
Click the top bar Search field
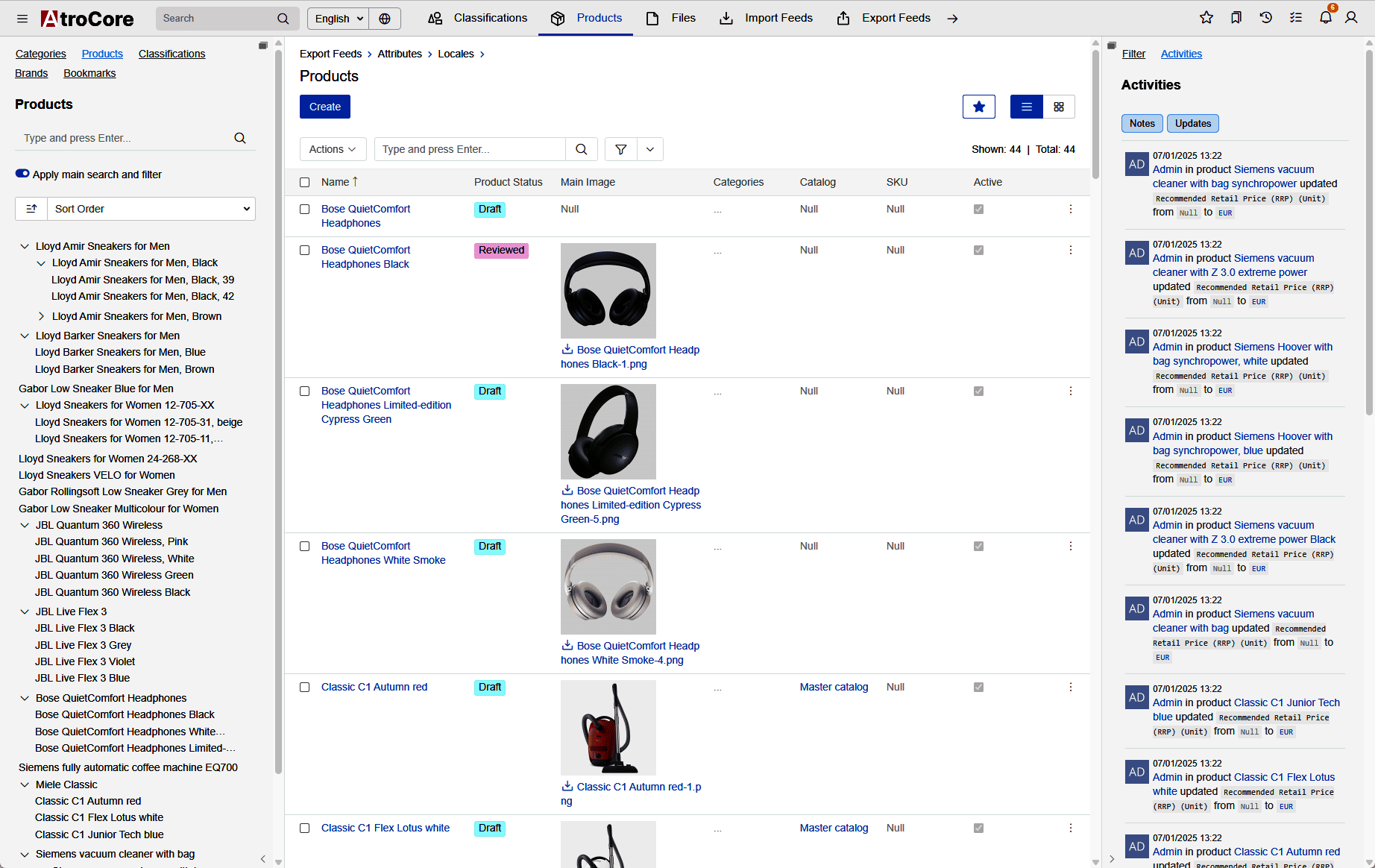(215, 19)
